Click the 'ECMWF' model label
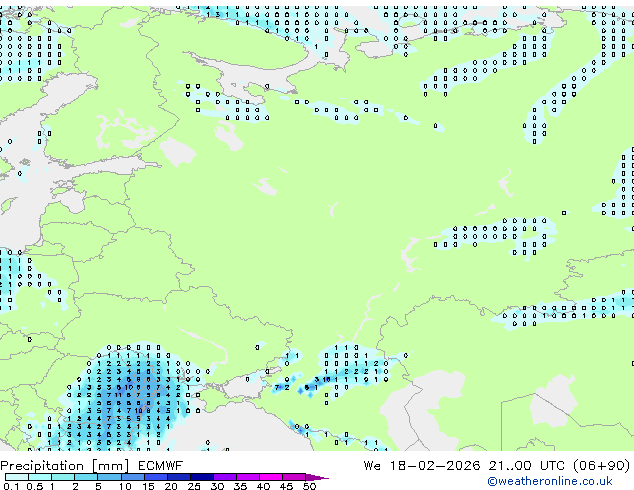This screenshot has height=490, width=634. click(x=160, y=466)
